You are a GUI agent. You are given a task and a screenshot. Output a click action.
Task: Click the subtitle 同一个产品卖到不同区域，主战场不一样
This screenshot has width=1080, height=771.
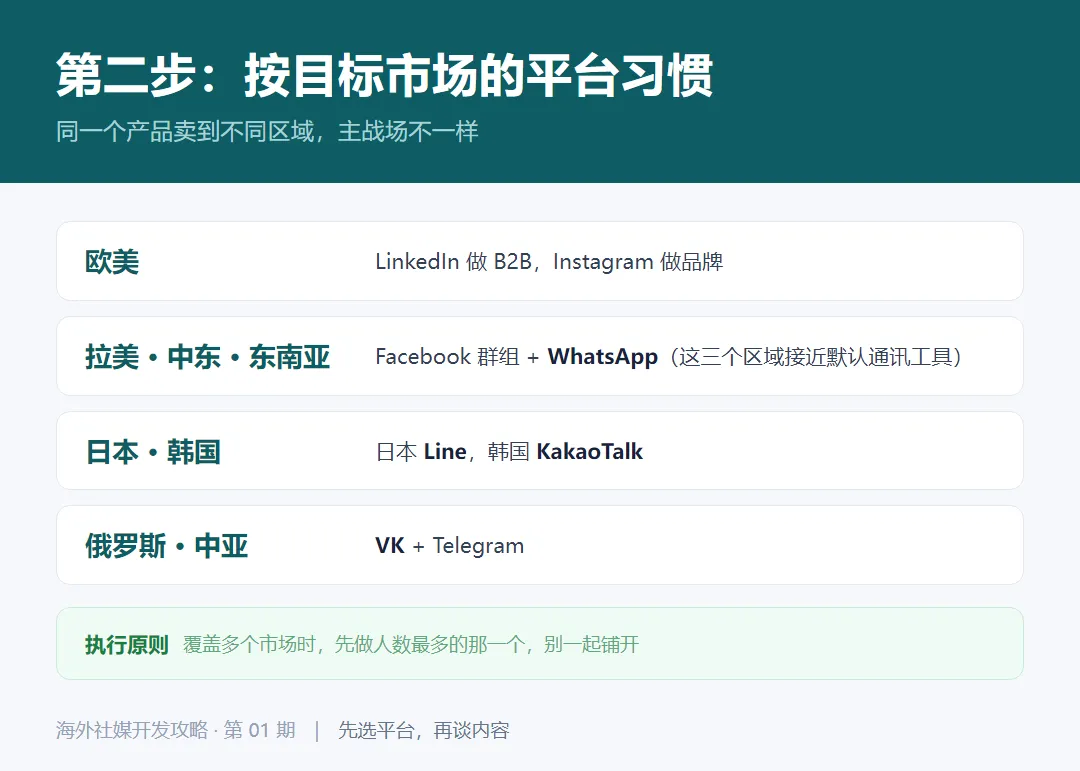click(x=267, y=131)
